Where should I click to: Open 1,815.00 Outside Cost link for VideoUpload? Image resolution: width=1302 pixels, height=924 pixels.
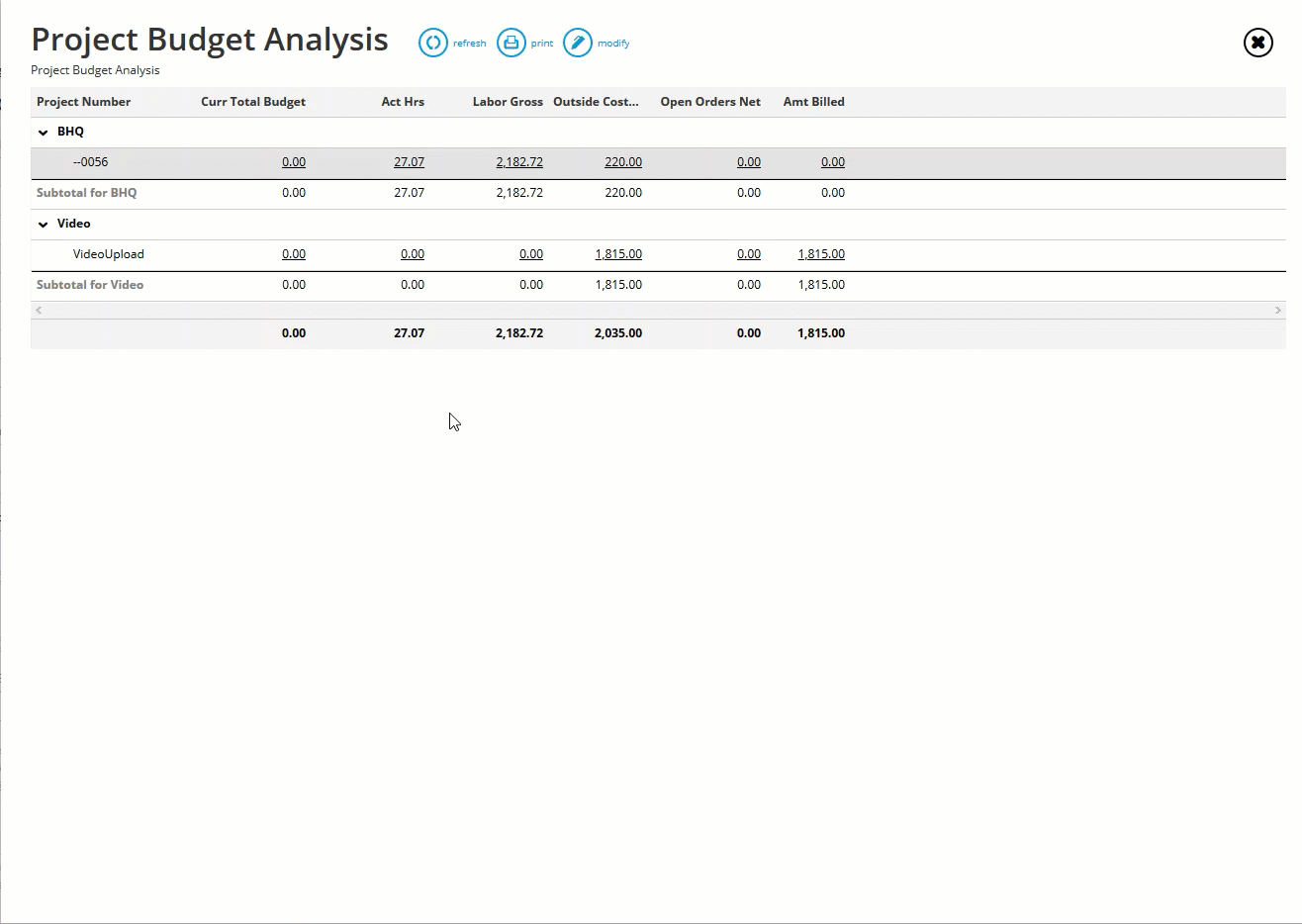point(618,254)
